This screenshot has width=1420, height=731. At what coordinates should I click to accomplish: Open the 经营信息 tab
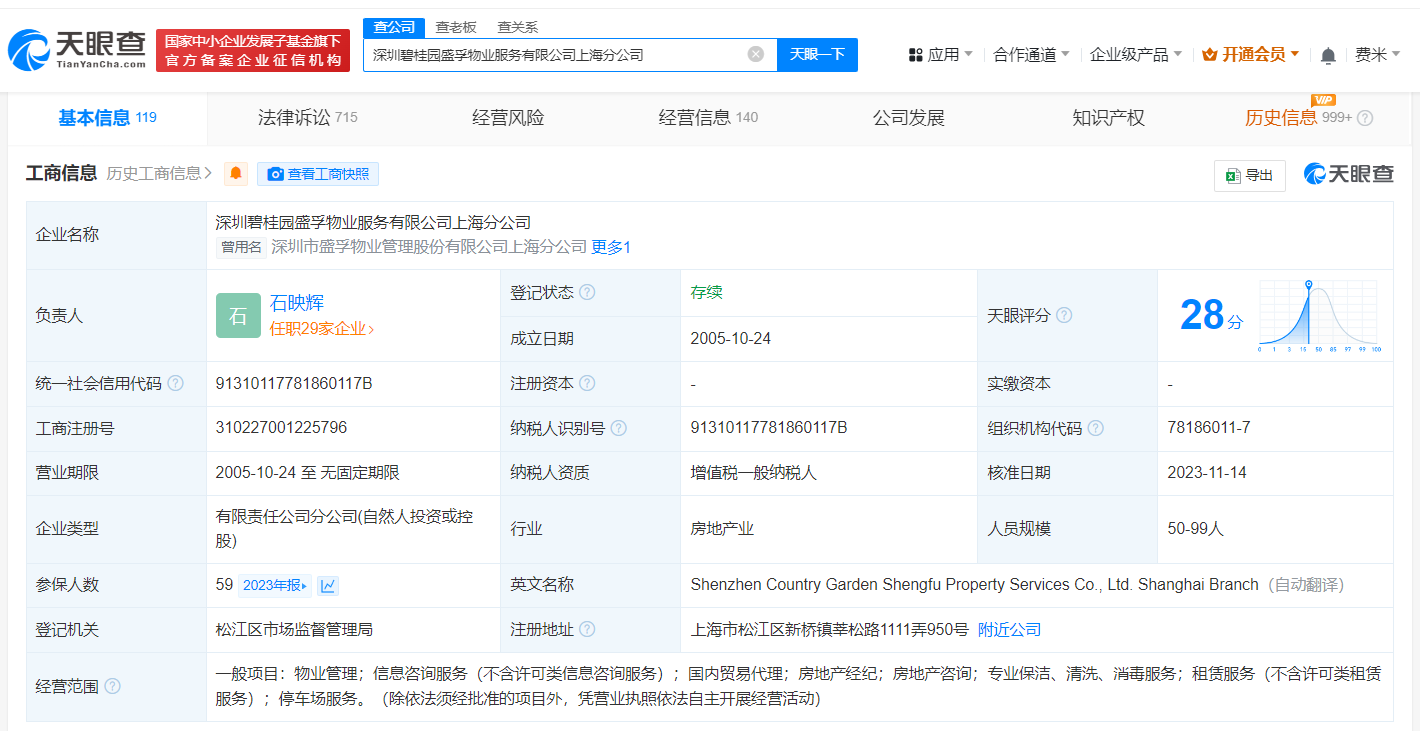pyautogui.click(x=708, y=118)
